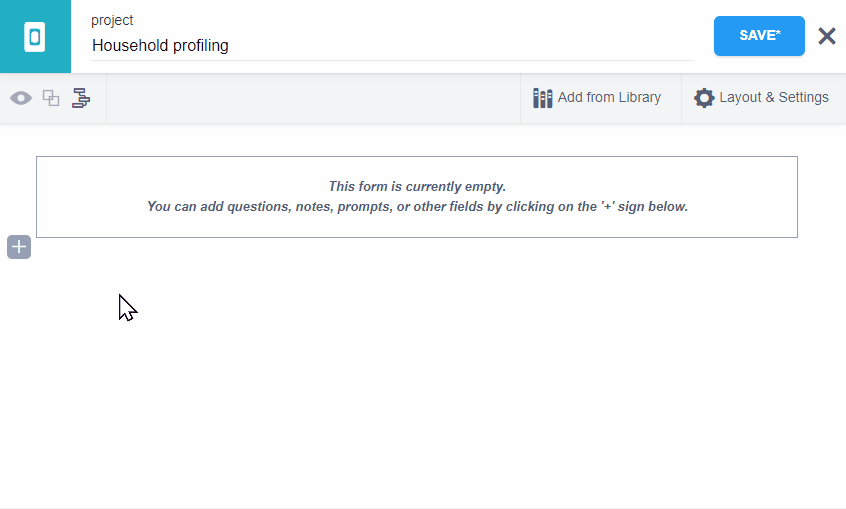
Task: Click the teal project form icon
Action: pyautogui.click(x=35, y=37)
